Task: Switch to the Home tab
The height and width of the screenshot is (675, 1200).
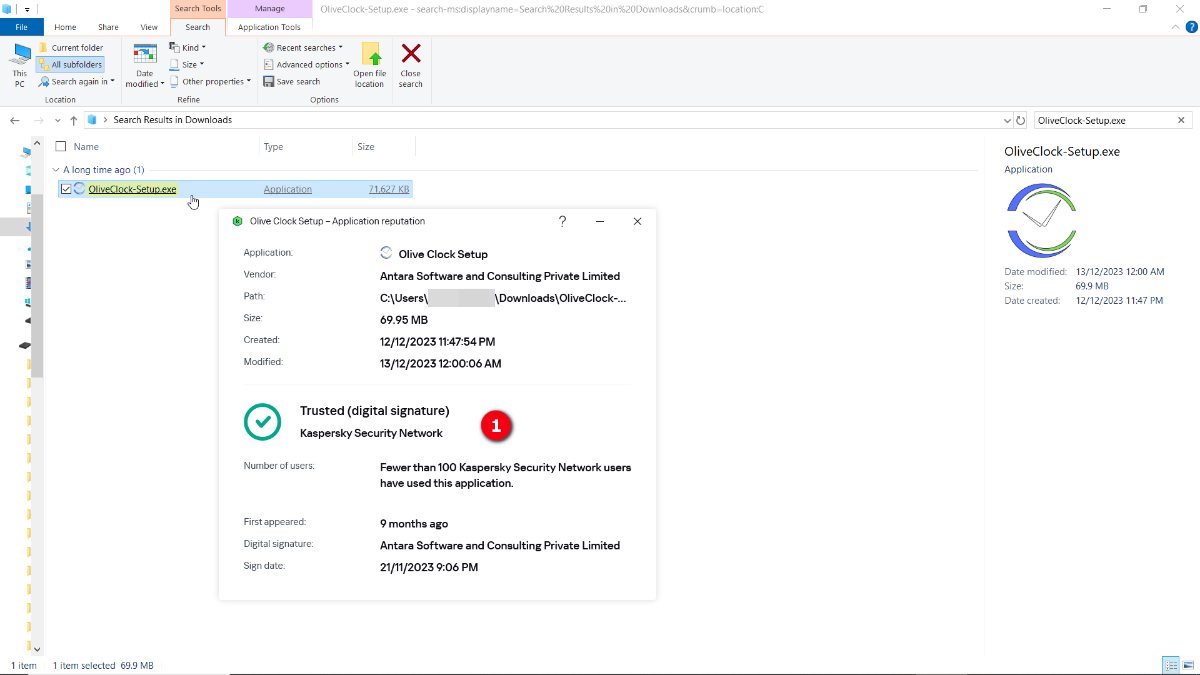Action: pos(65,27)
